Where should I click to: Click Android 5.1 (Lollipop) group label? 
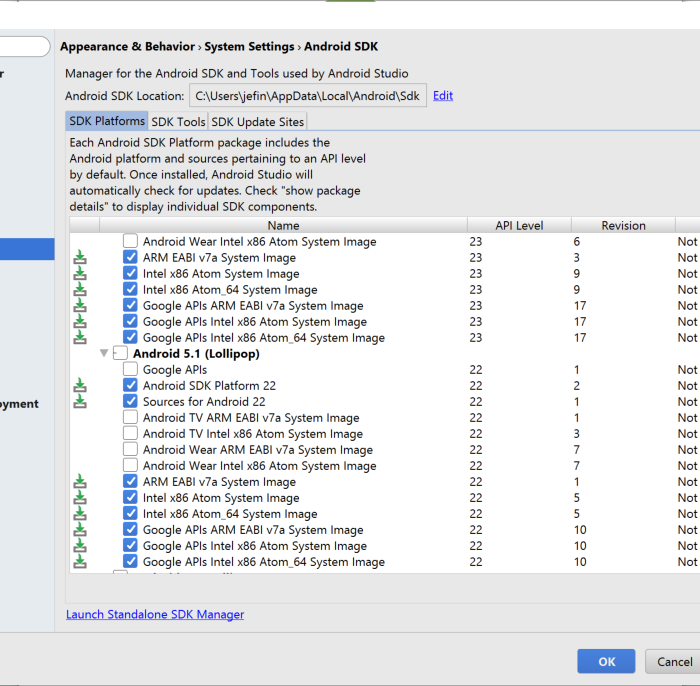[196, 354]
